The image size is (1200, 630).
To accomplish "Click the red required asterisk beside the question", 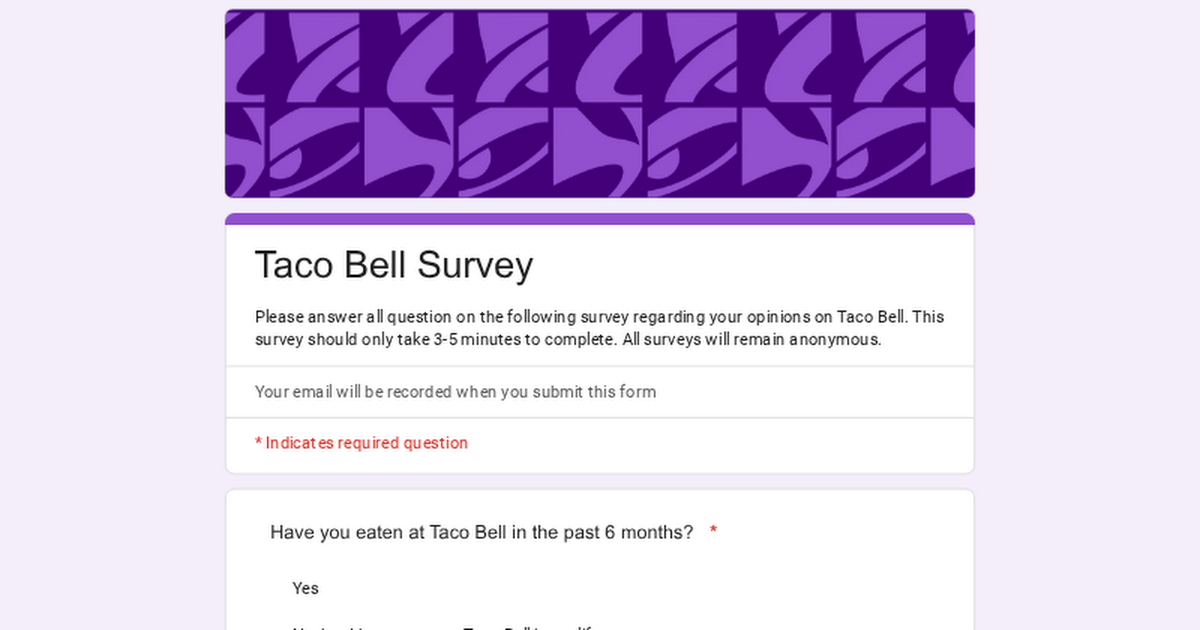I will pos(713,531).
